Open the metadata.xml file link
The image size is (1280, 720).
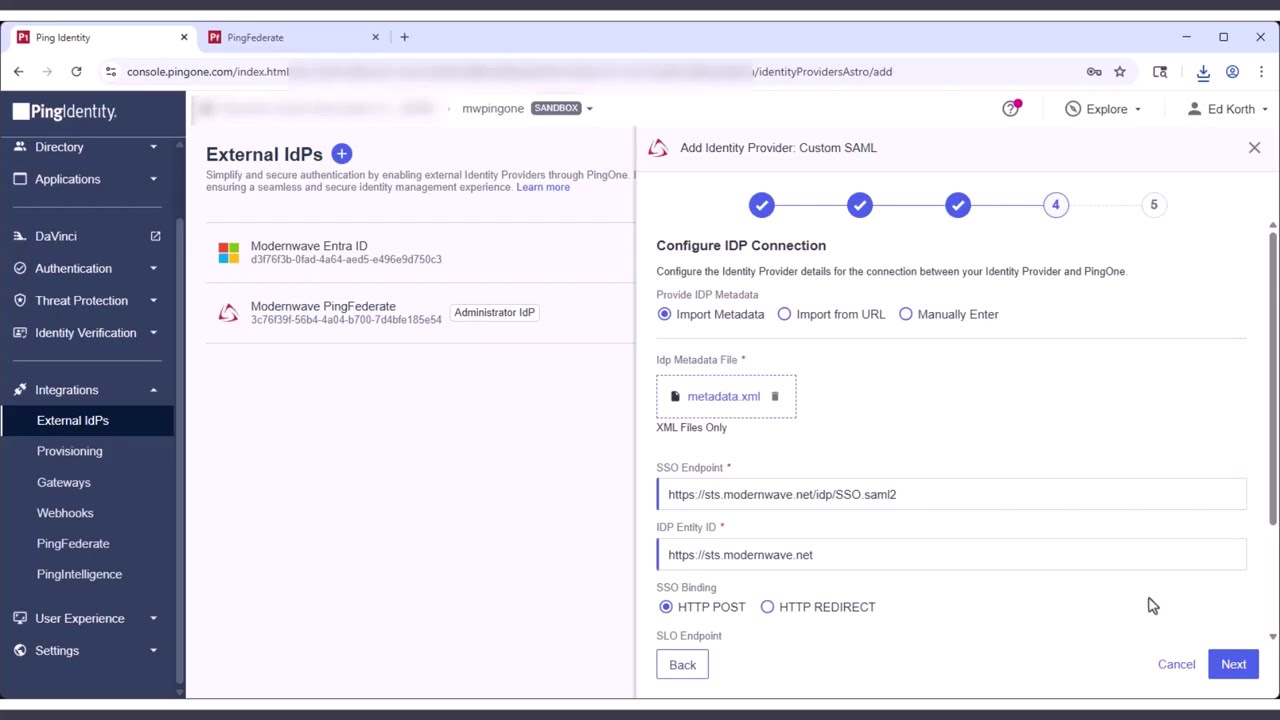(x=724, y=397)
